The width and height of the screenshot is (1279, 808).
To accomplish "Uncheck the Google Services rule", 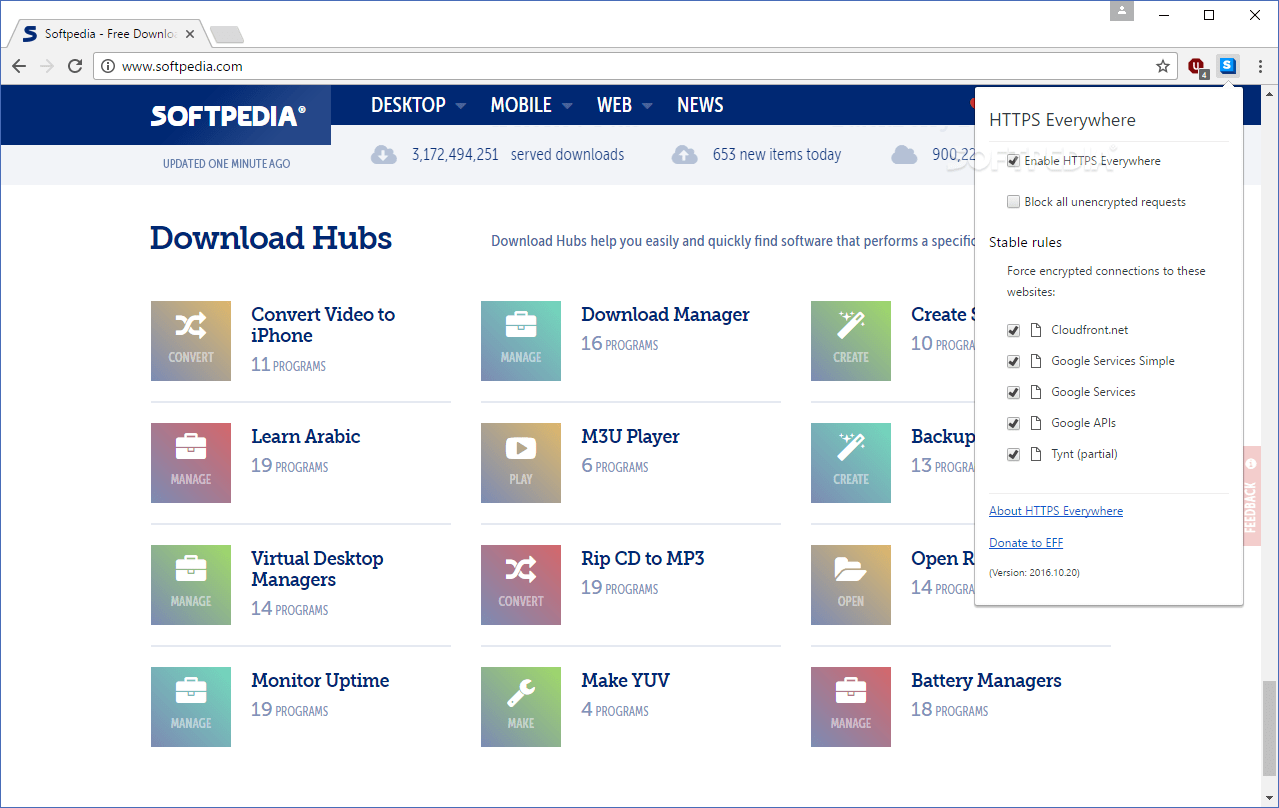I will (x=1014, y=392).
